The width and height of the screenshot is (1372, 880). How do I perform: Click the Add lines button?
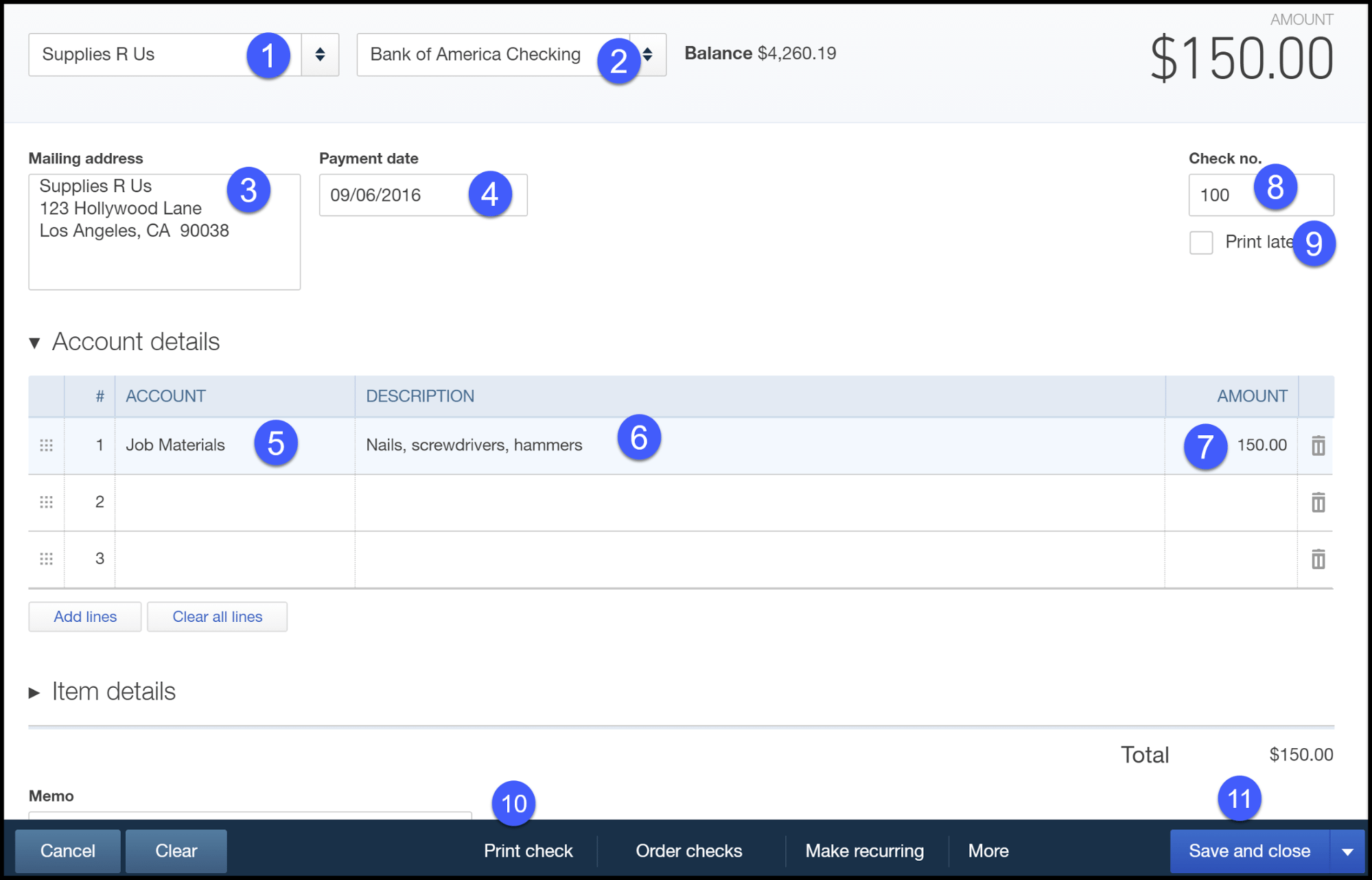[84, 615]
